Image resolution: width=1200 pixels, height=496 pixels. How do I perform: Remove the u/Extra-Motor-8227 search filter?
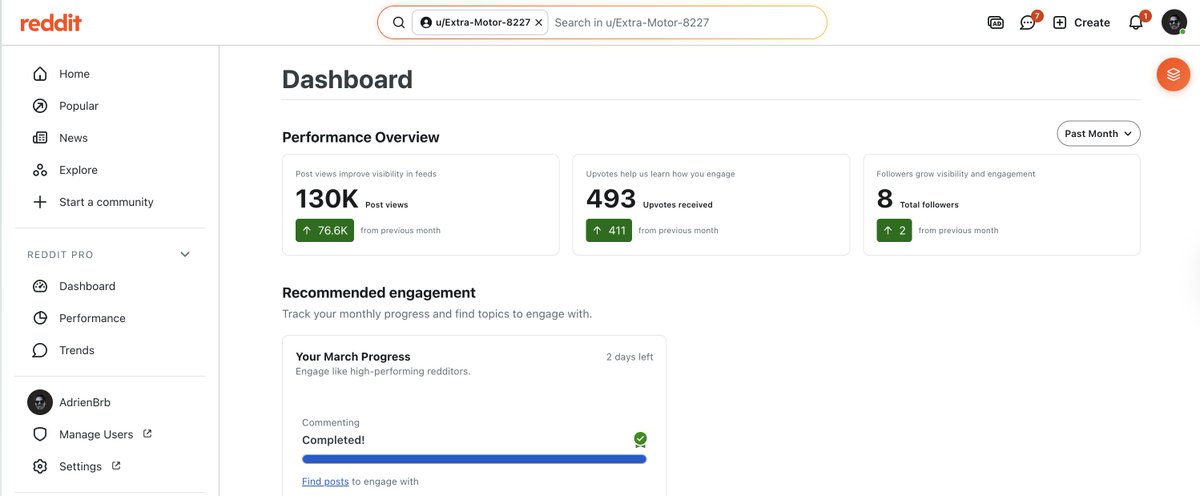tap(539, 22)
